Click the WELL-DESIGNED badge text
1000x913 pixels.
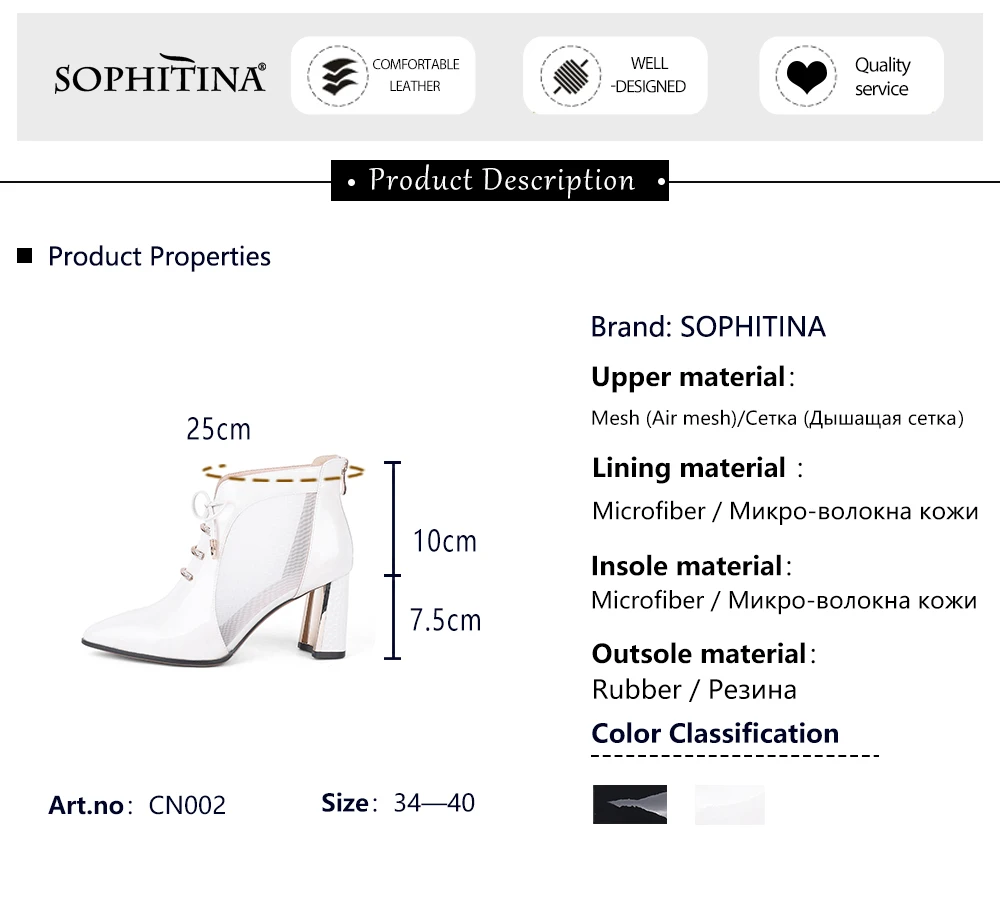pyautogui.click(x=648, y=75)
